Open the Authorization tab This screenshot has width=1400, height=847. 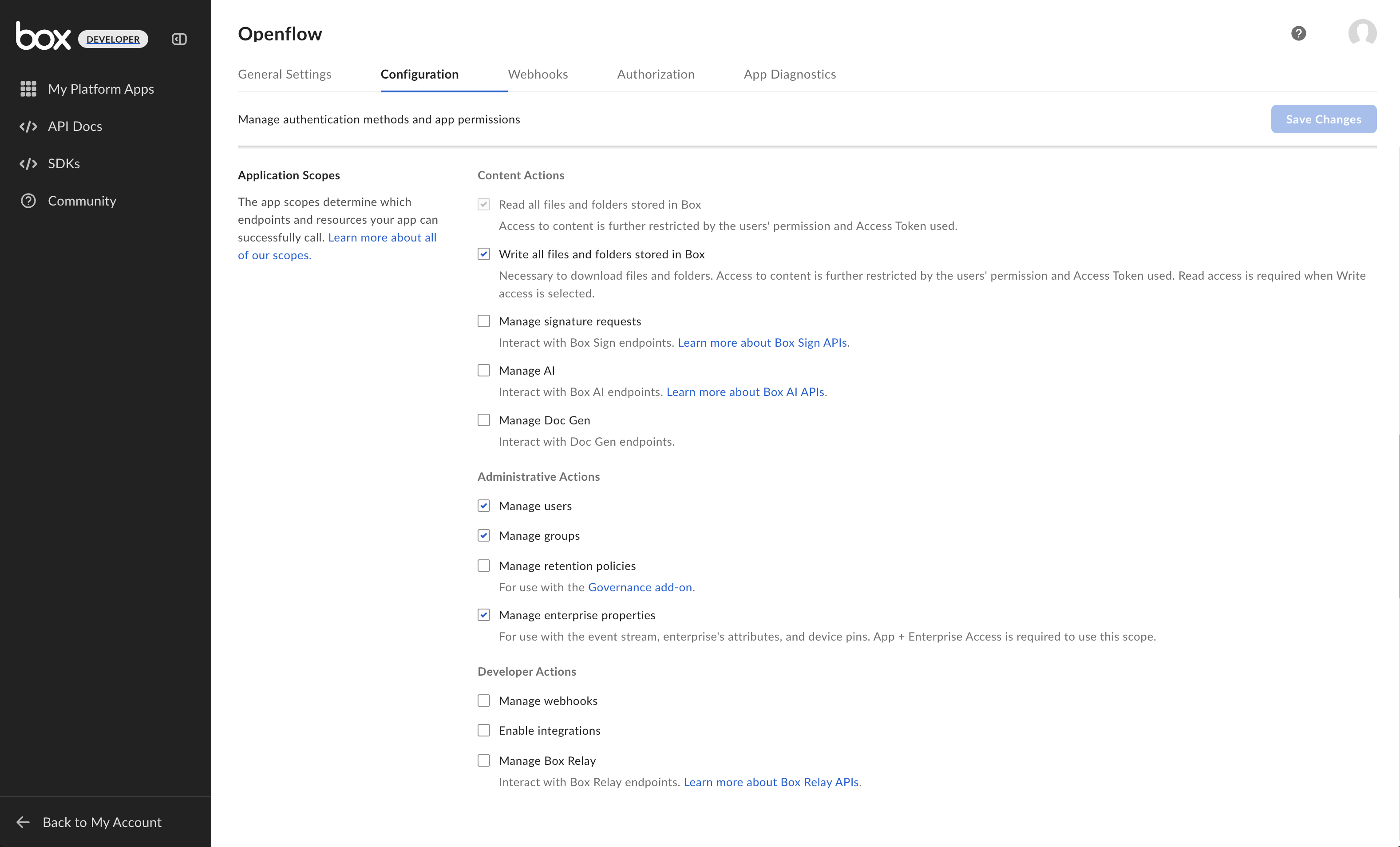tap(656, 74)
